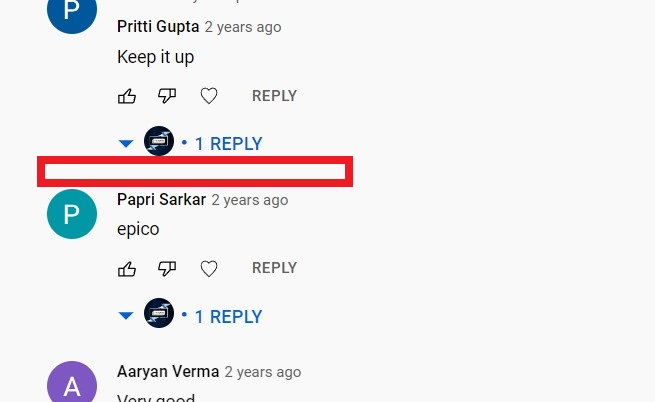
Task: Heart the "Keep it up" comment
Action: (209, 96)
